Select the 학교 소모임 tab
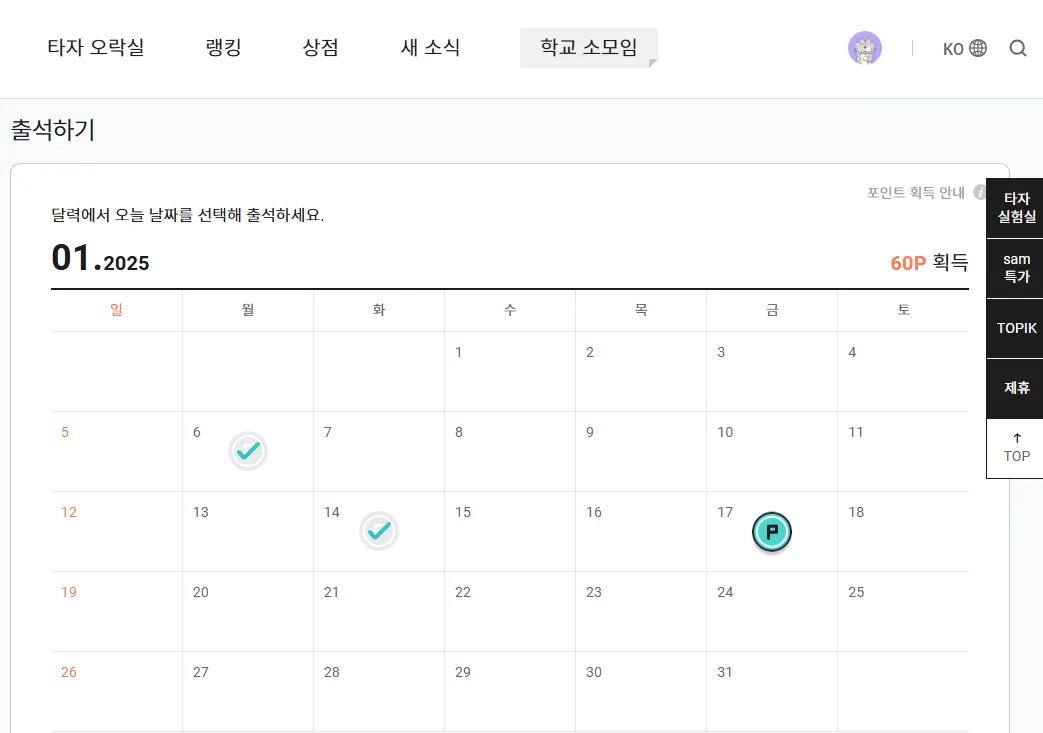The image size is (1043, 733). (x=588, y=47)
